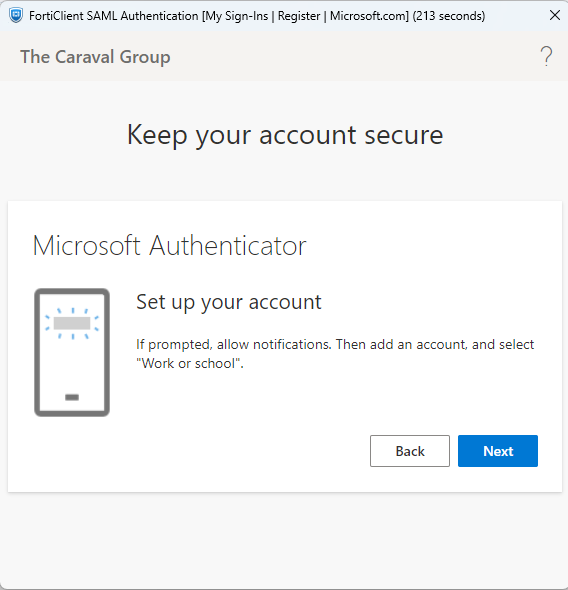Click the FortiClient shield icon in title bar

coord(16,15)
